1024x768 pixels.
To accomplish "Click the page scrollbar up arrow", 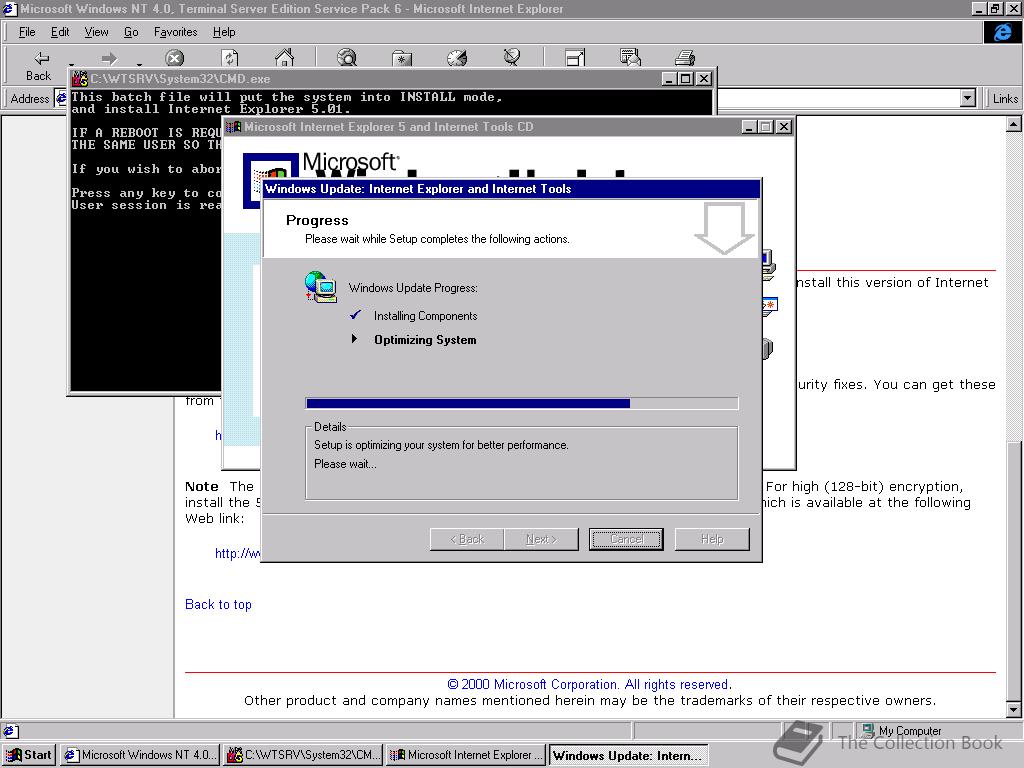I will (1014, 124).
